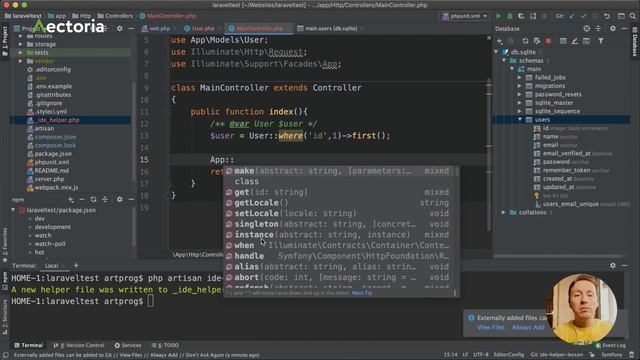The height and width of the screenshot is (360, 640).
Task: Add new terminal session tab
Action: (x=76, y=266)
